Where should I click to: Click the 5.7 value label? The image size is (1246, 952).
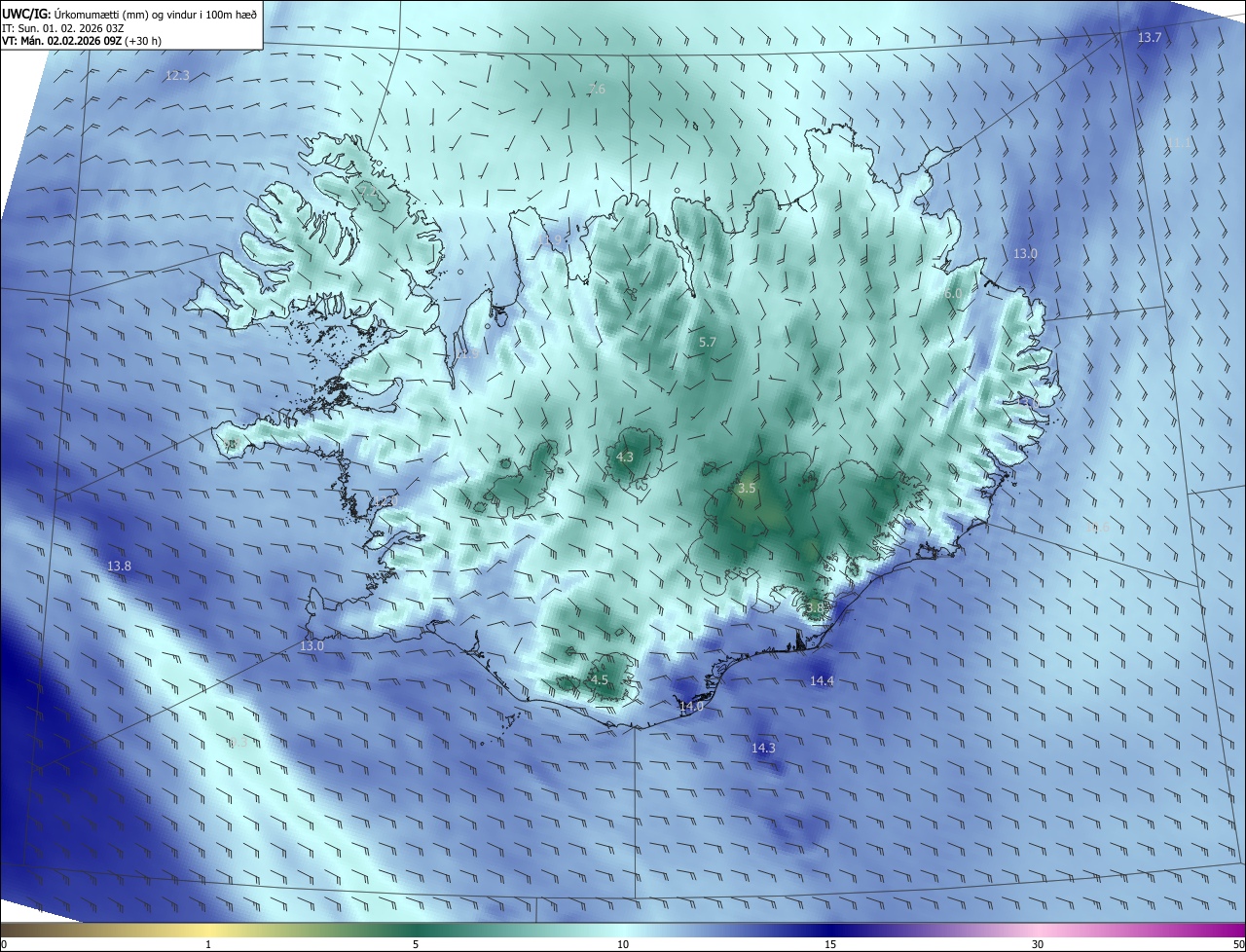point(708,342)
